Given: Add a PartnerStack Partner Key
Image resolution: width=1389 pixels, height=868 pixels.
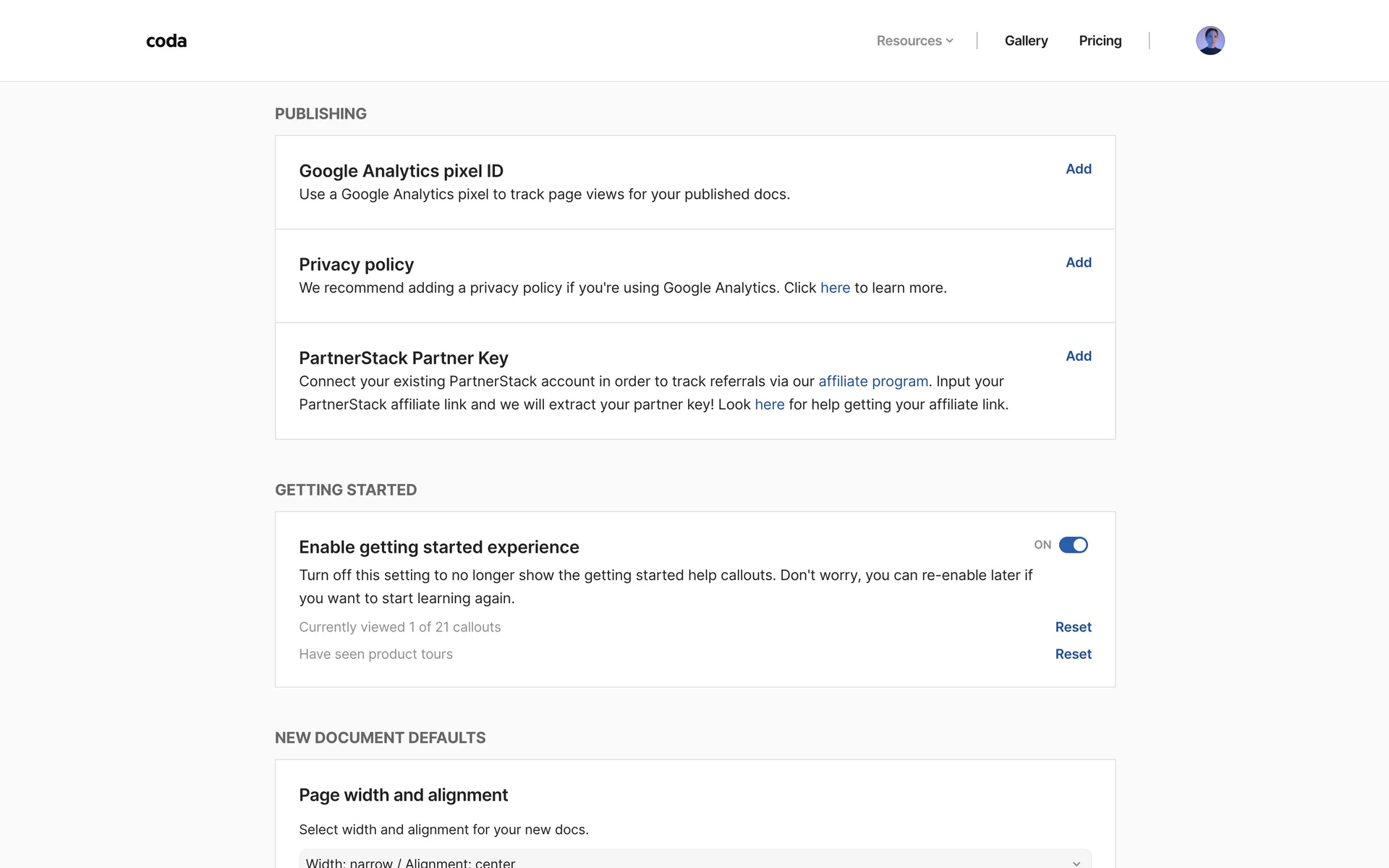Looking at the screenshot, I should [1078, 356].
